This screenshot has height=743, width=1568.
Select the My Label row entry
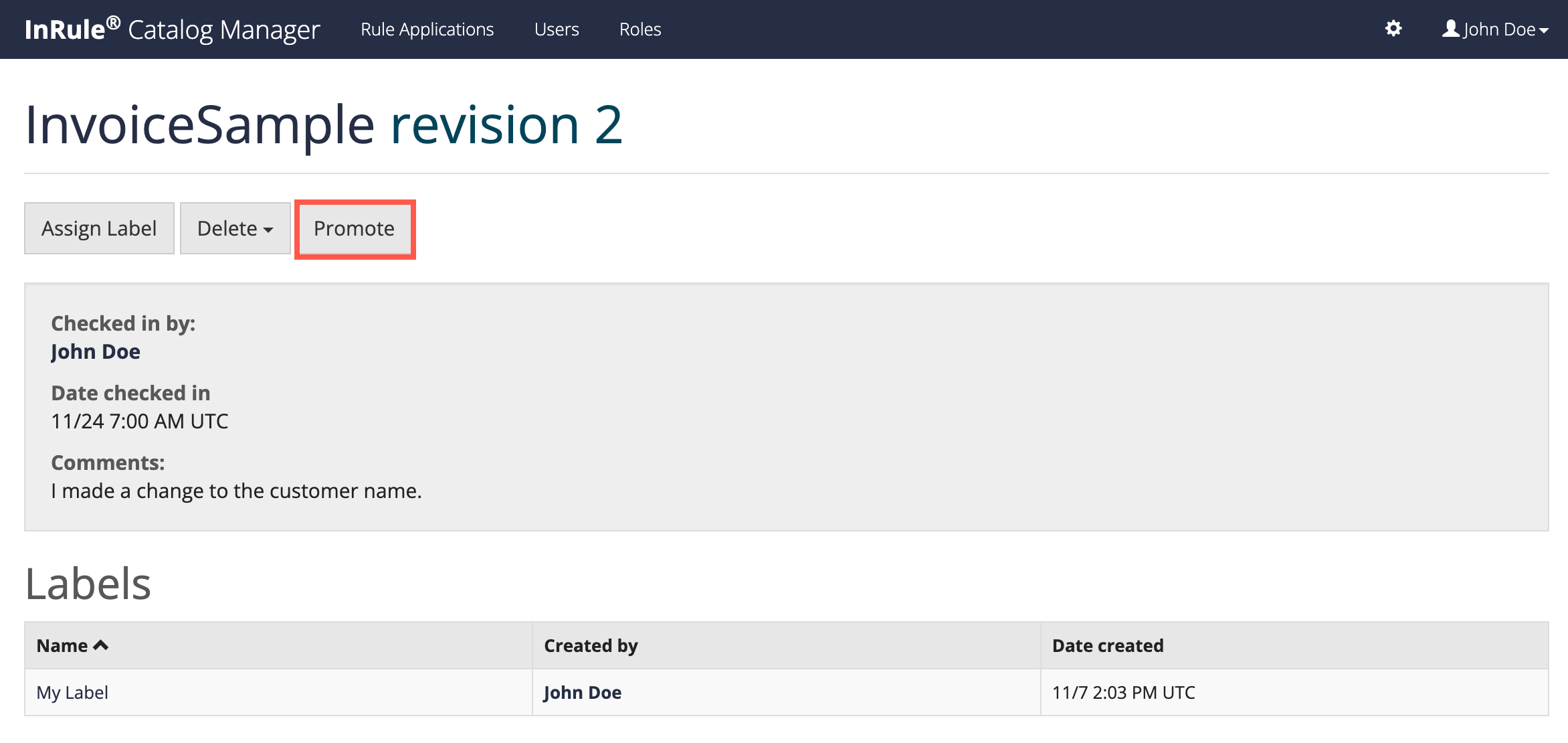coord(72,692)
